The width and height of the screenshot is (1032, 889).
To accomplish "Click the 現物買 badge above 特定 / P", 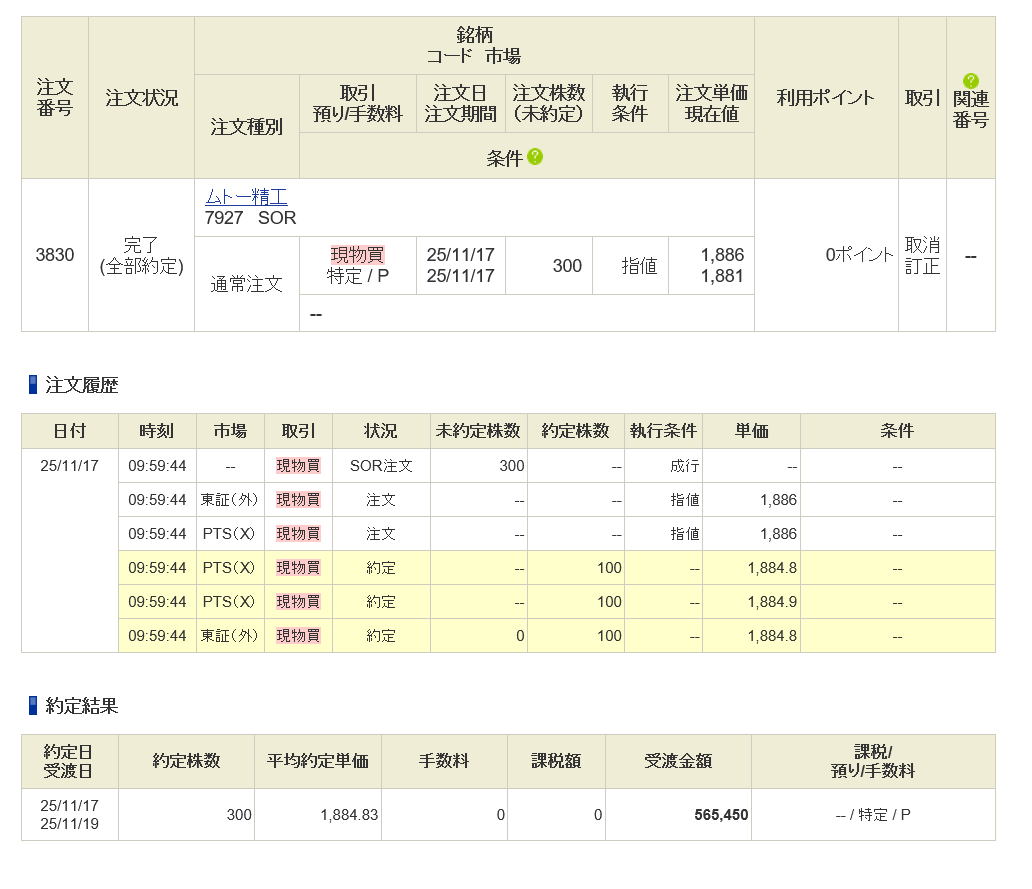I will pos(357,255).
